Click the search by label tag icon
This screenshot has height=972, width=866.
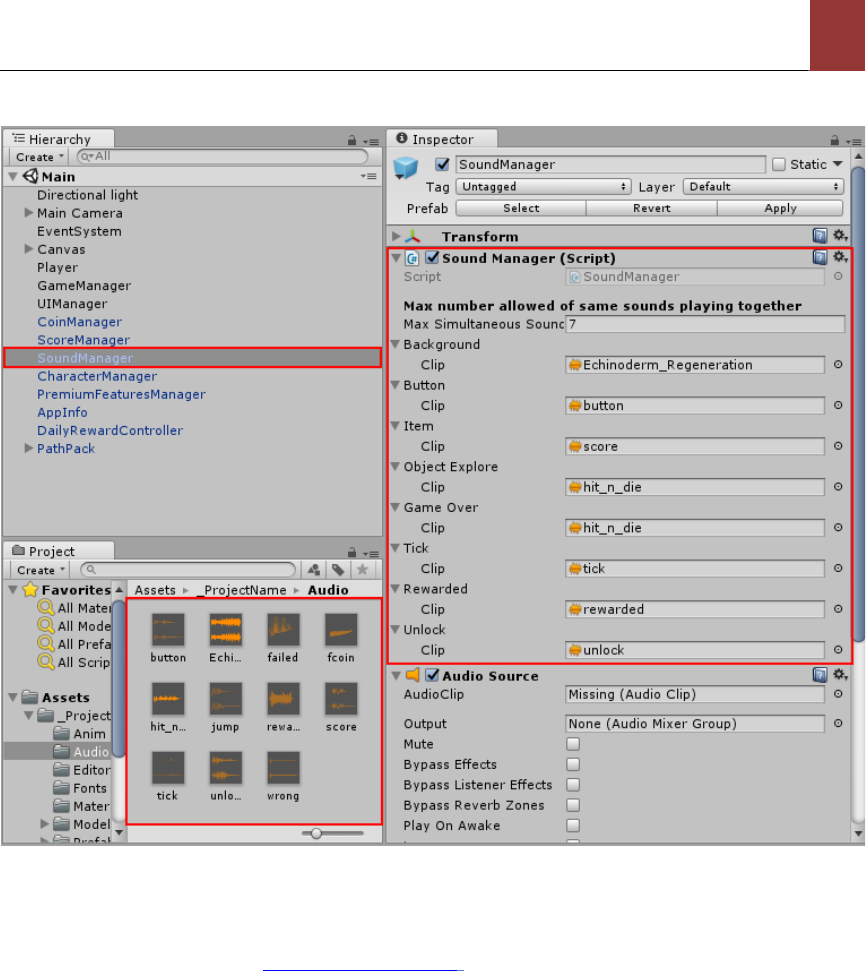coord(338,569)
